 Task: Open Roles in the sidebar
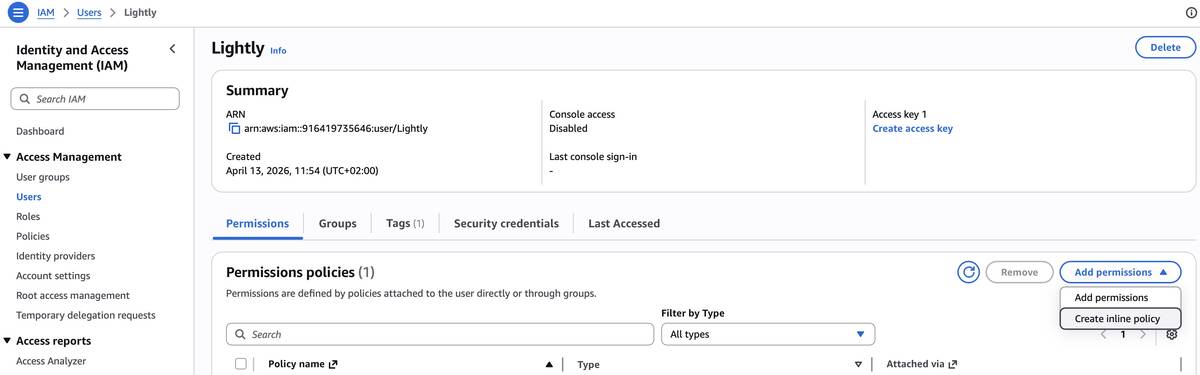tap(28, 216)
